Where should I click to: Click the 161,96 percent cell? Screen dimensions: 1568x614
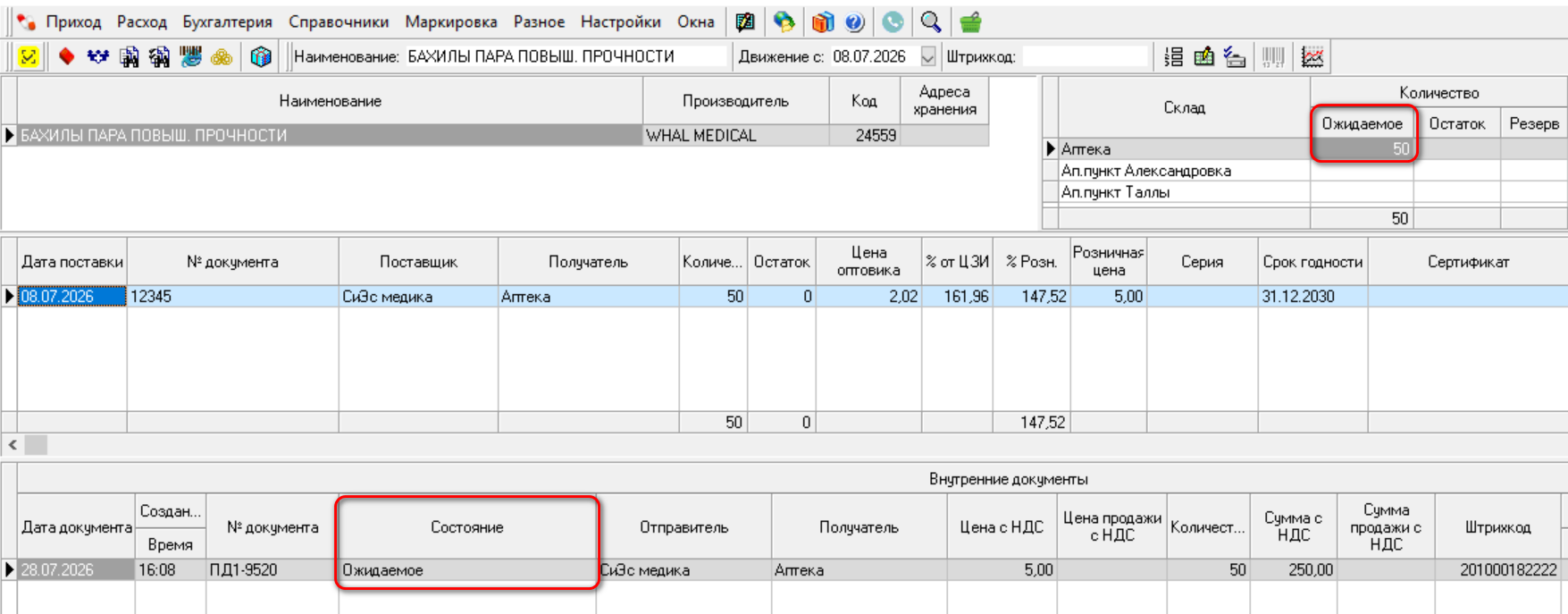pyautogui.click(x=957, y=296)
